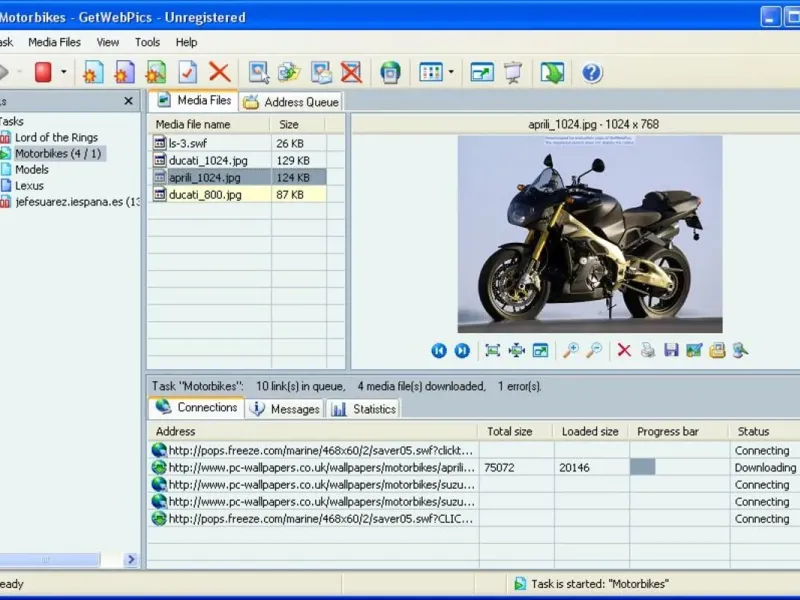Print the previewed image with printer icon
Screen dimensions: 800x600
pos(648,350)
